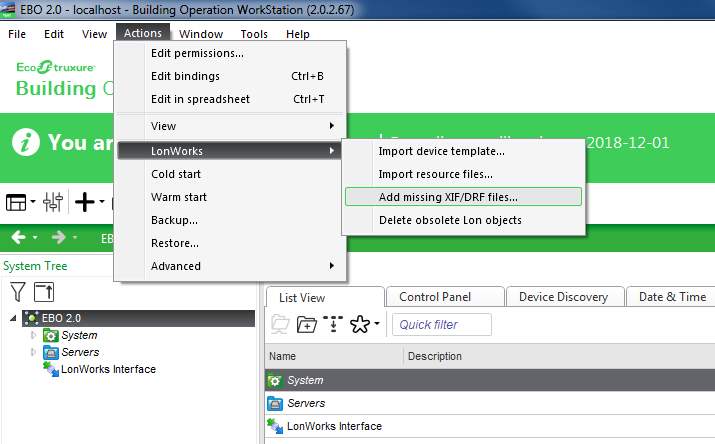Click the back navigation arrow
Screen dimensions: 715x444
click(x=19, y=237)
